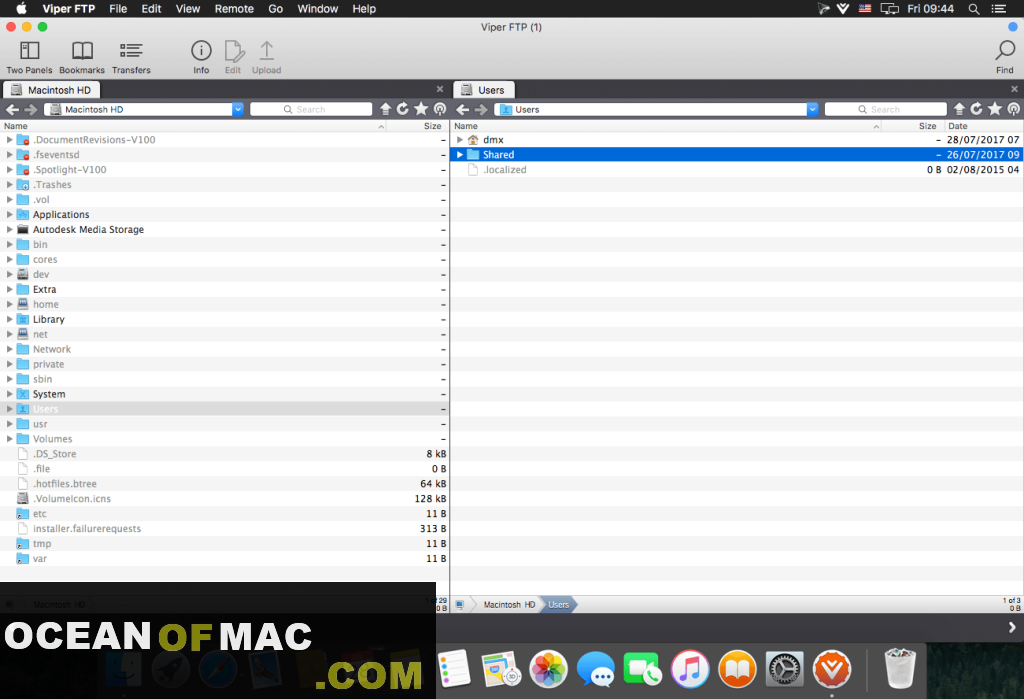
Task: Click the expand arrow at the bottom right
Action: coord(1012,627)
